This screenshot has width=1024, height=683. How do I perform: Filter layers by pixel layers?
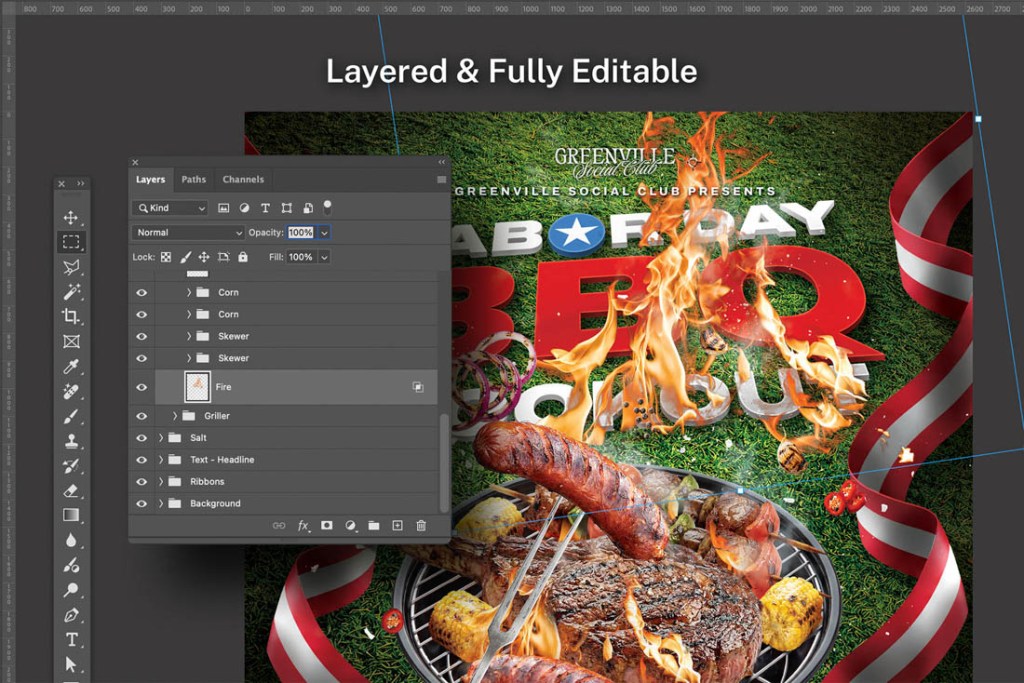(x=223, y=208)
